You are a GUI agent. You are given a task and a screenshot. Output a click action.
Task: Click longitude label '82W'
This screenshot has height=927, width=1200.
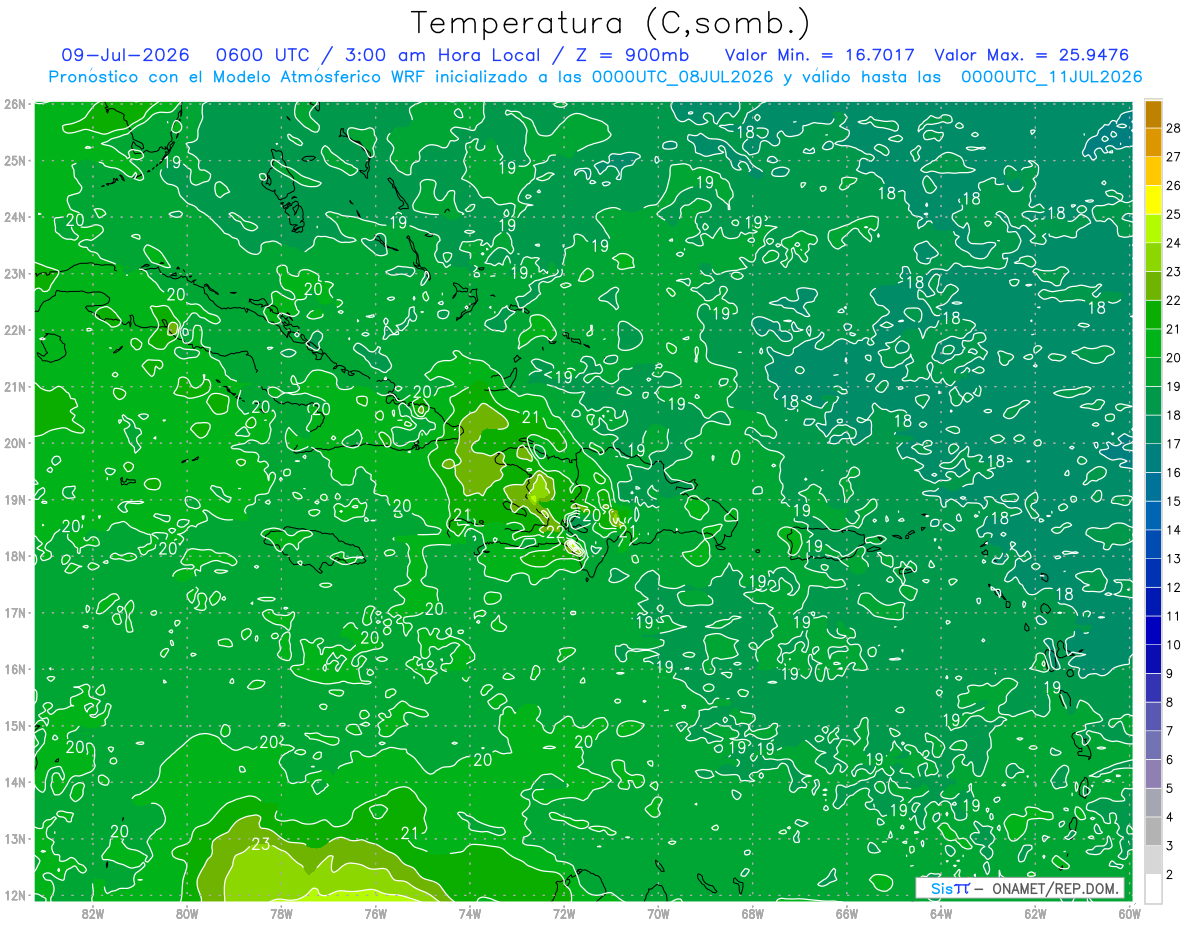tap(93, 913)
